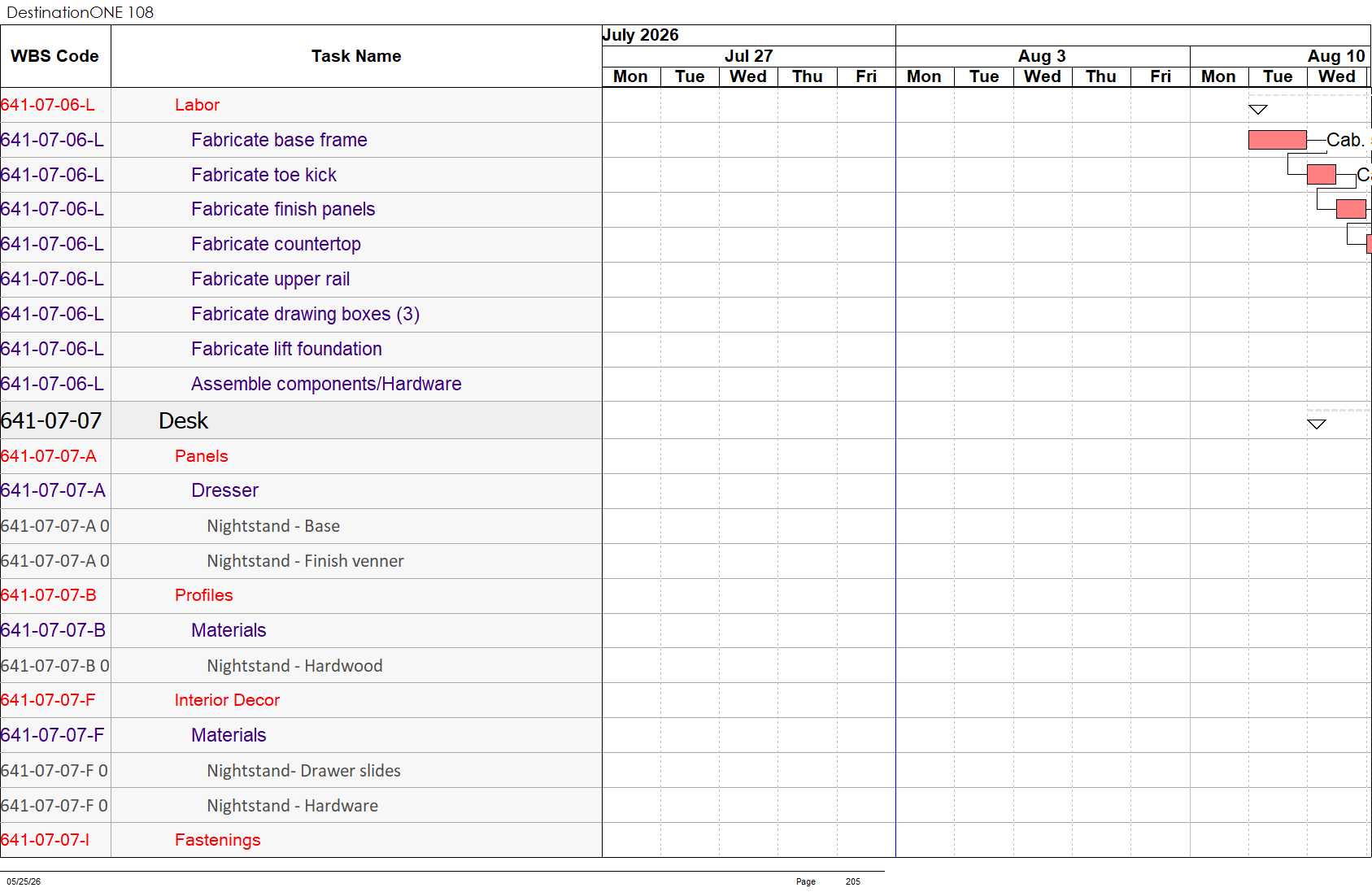Screen dimensions: 1372x892
Task: Click the Fabricate toe kick Gantt bar
Action: 1322,174
